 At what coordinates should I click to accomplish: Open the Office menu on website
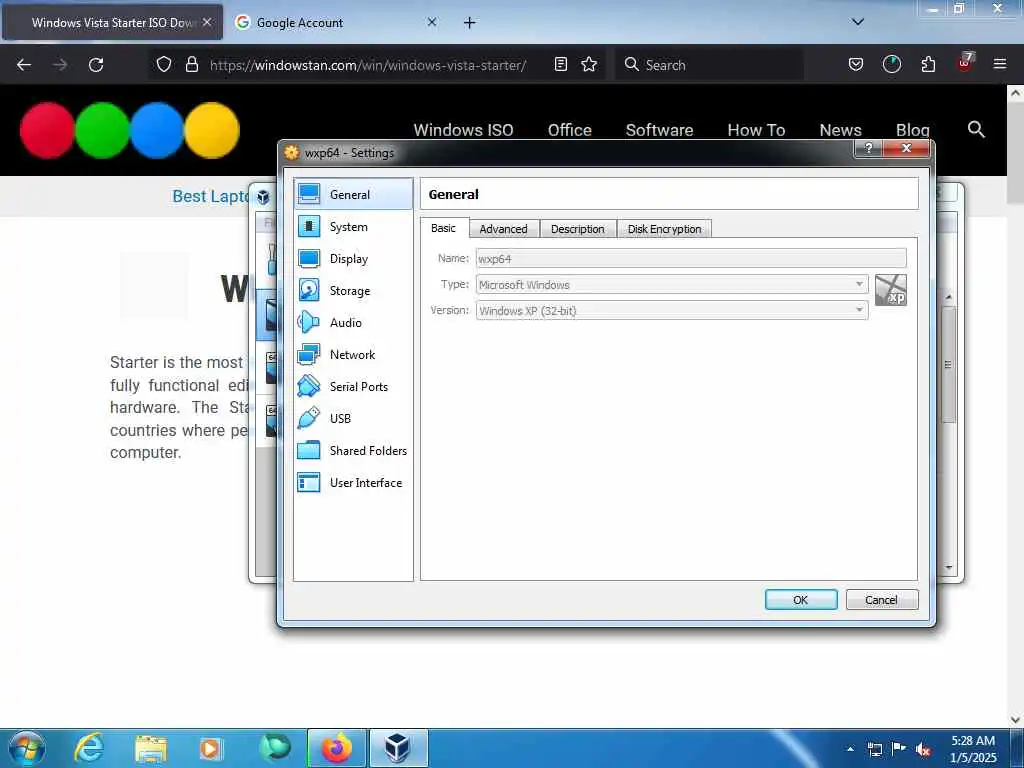pyautogui.click(x=569, y=129)
